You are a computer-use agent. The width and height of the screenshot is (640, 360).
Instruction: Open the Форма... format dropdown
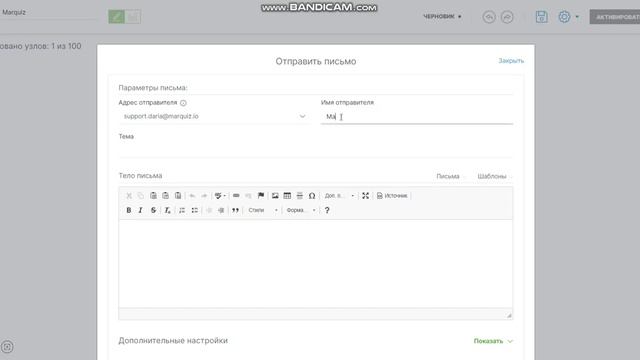[x=301, y=210]
